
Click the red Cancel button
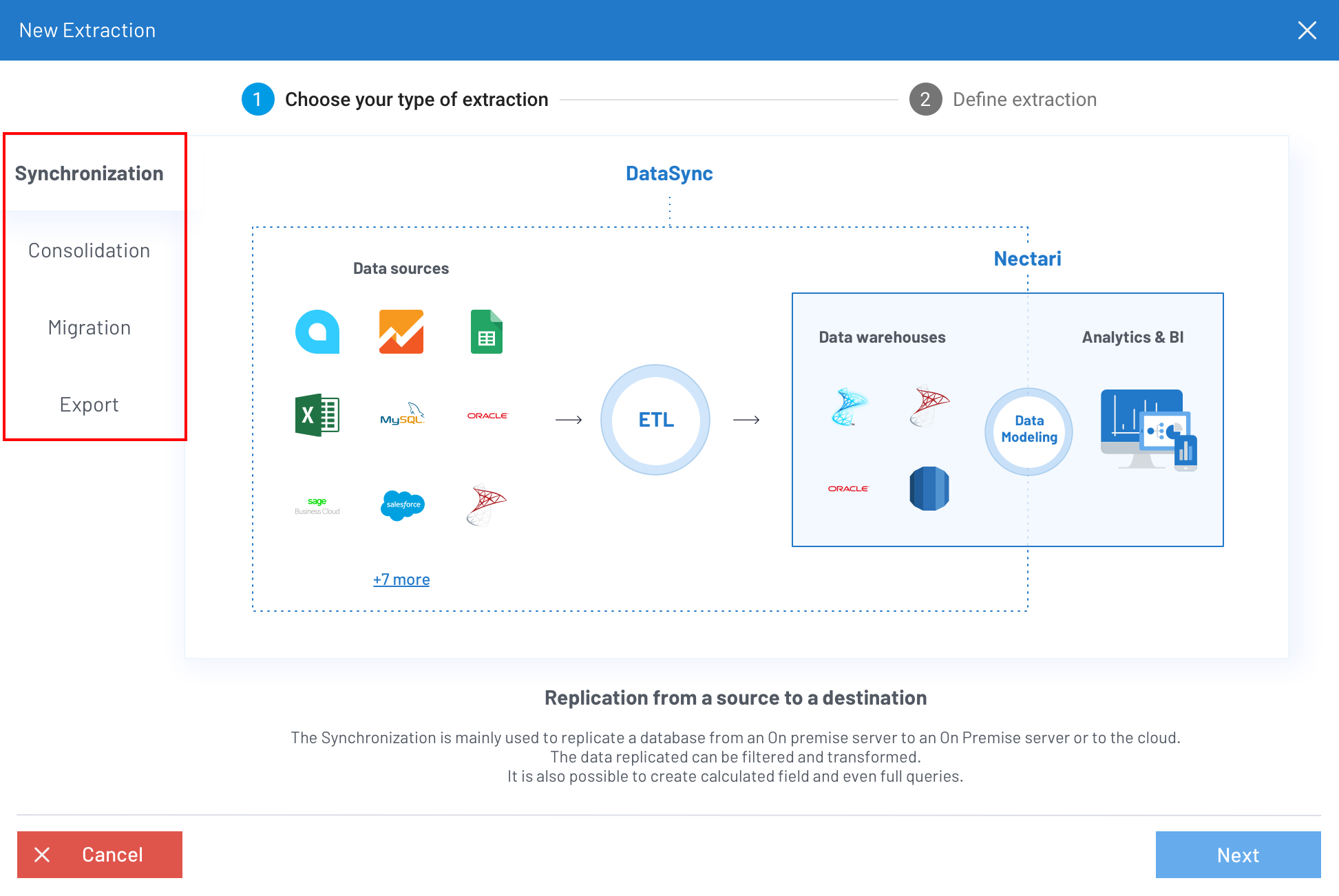[x=100, y=855]
